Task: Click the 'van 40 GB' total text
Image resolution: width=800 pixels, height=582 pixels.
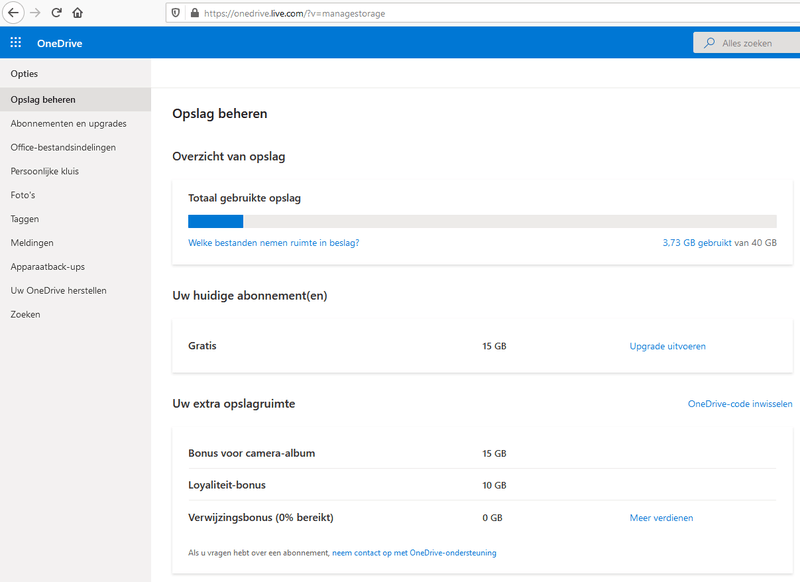Action: (756, 243)
